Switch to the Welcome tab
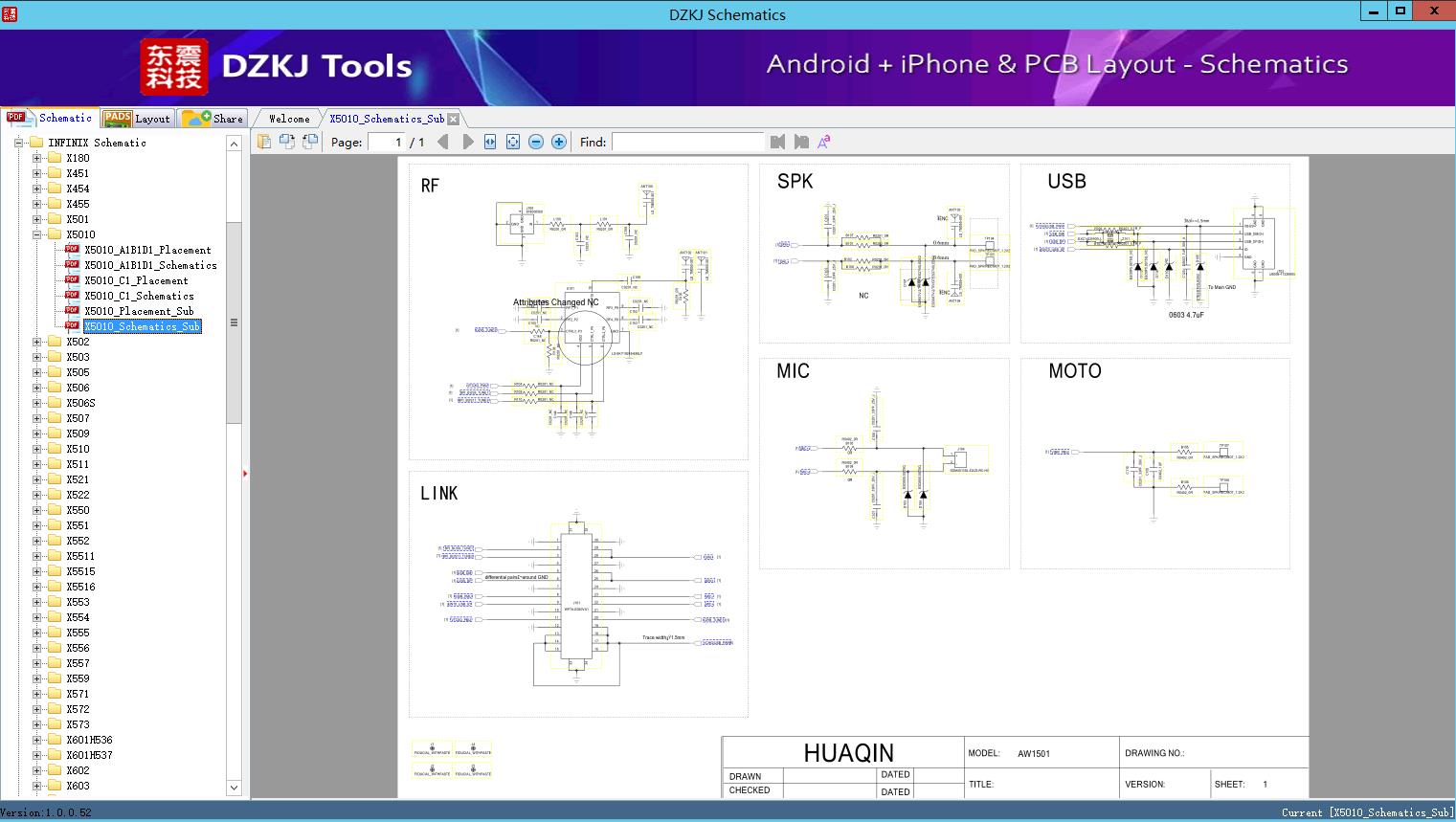The image size is (1456, 822). pos(287,118)
